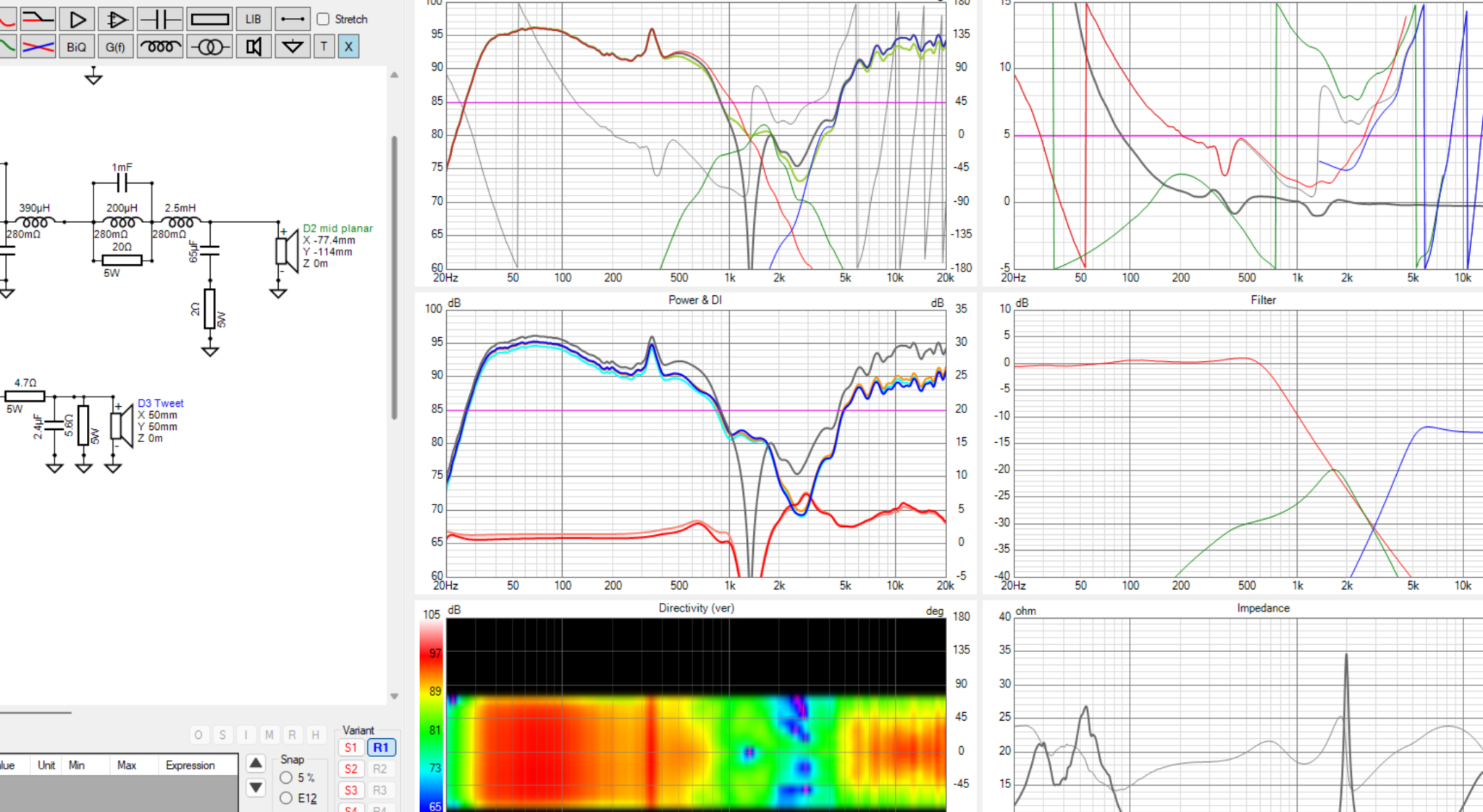Move the parameter row up with up arrow

coord(256,763)
